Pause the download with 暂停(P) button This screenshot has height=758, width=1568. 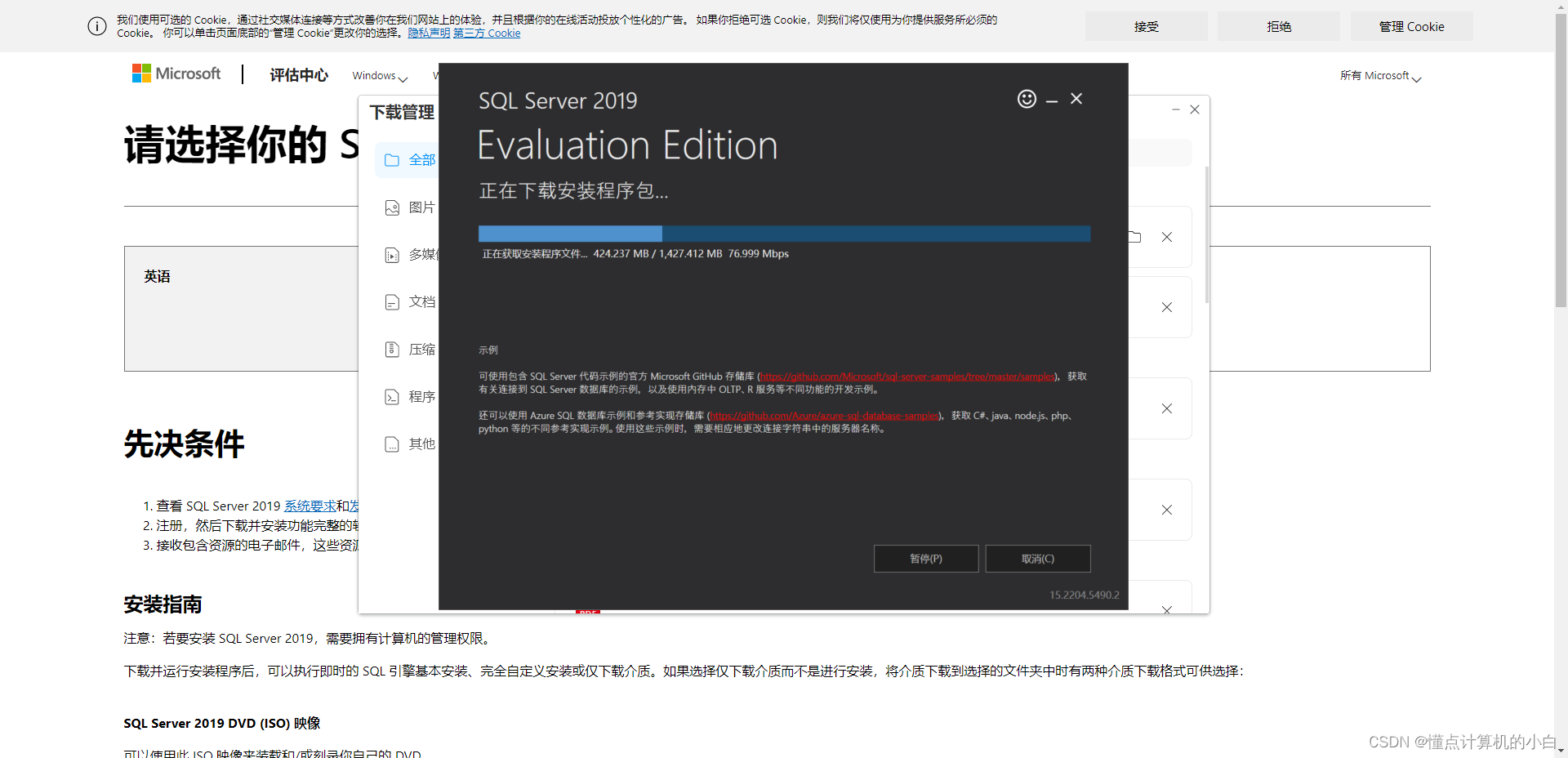[x=926, y=559]
